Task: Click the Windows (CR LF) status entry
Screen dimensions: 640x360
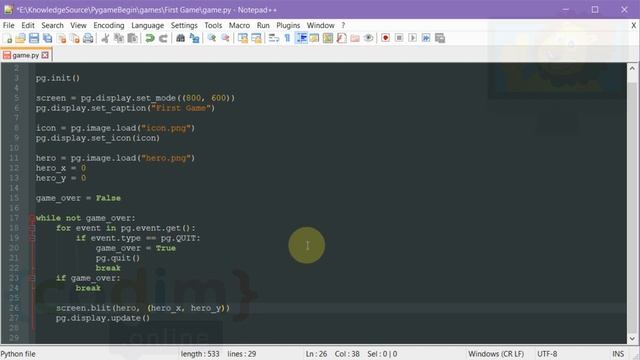Action: tap(496, 354)
